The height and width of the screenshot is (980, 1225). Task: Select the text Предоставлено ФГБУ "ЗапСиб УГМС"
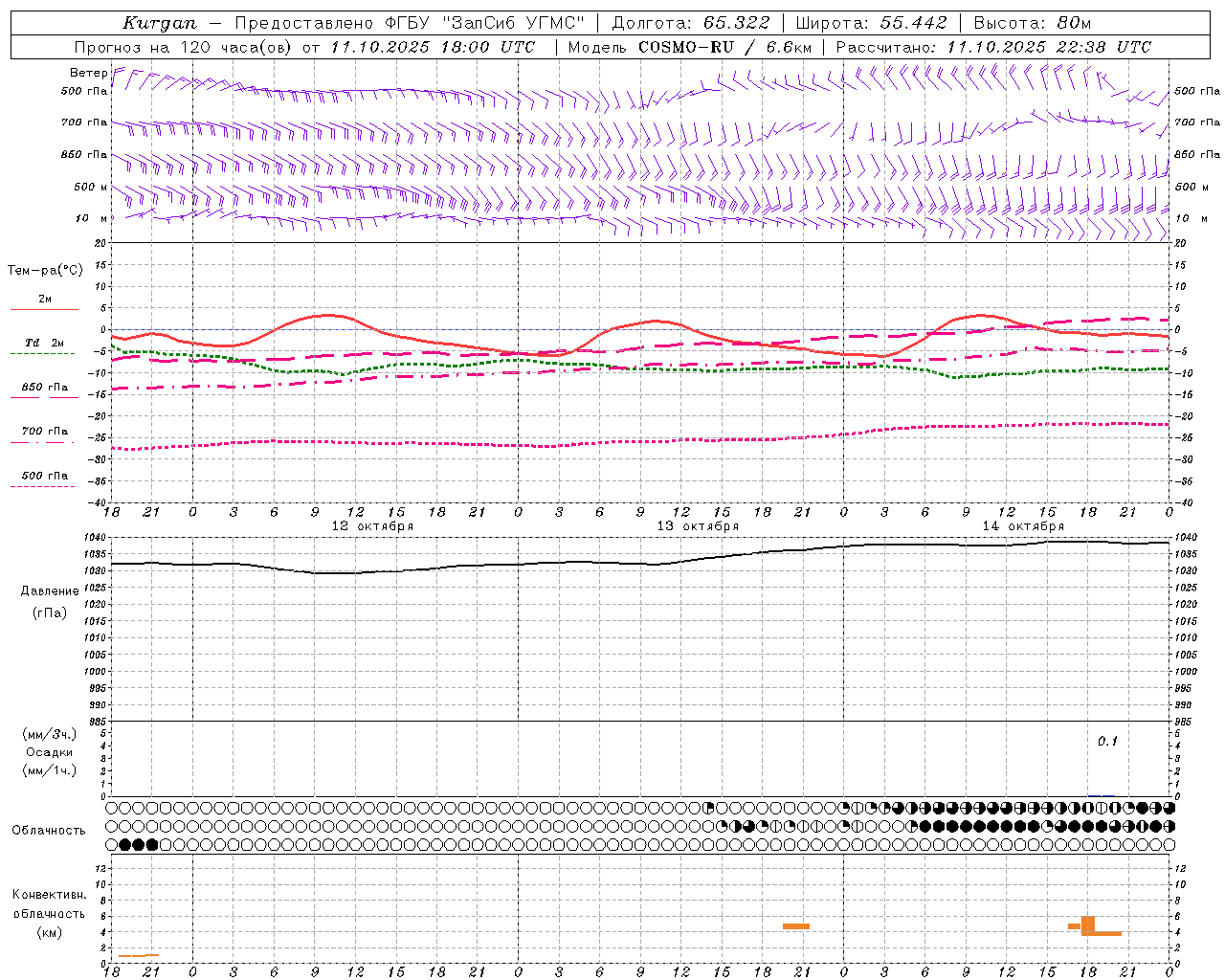[x=410, y=23]
